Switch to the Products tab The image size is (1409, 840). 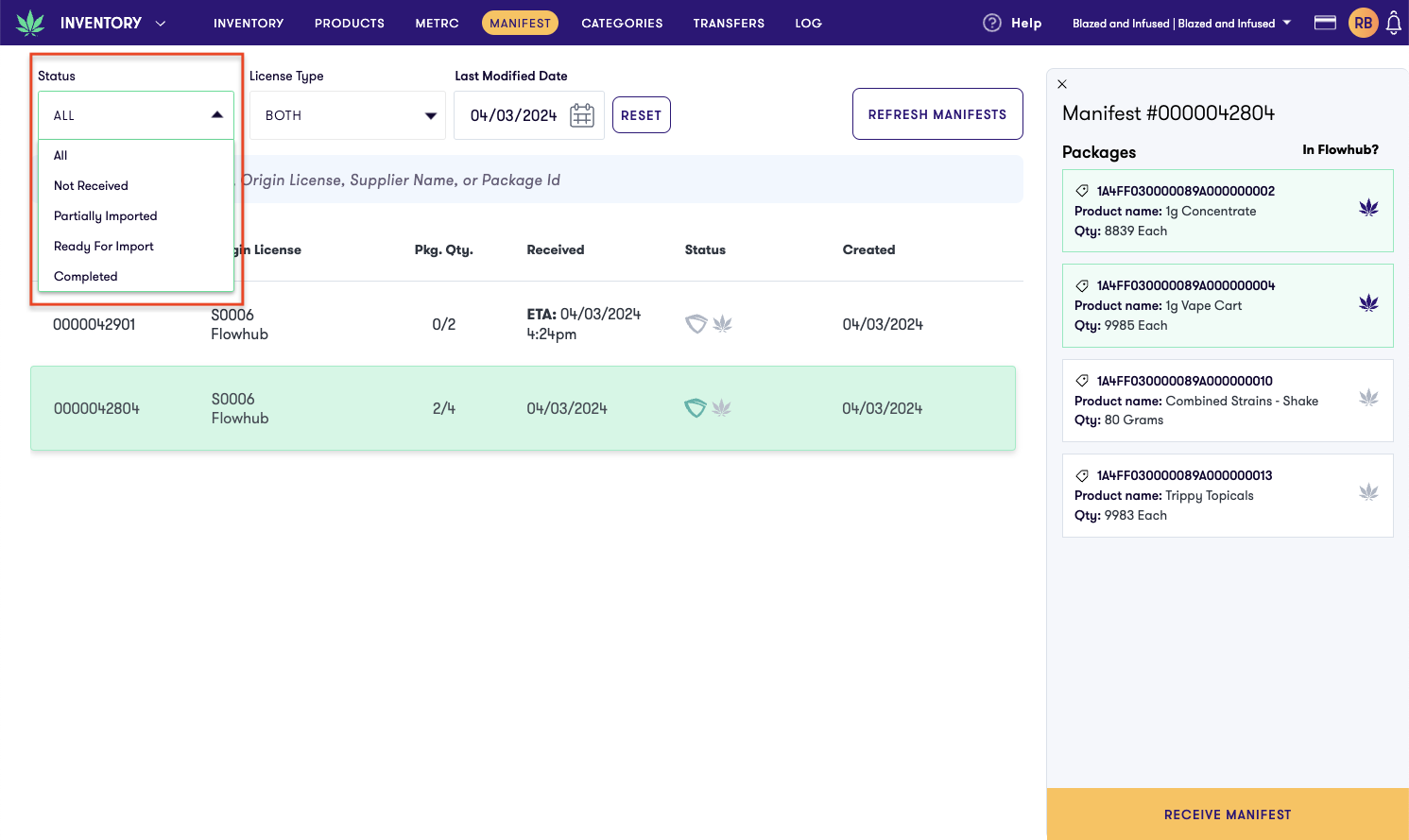(350, 23)
